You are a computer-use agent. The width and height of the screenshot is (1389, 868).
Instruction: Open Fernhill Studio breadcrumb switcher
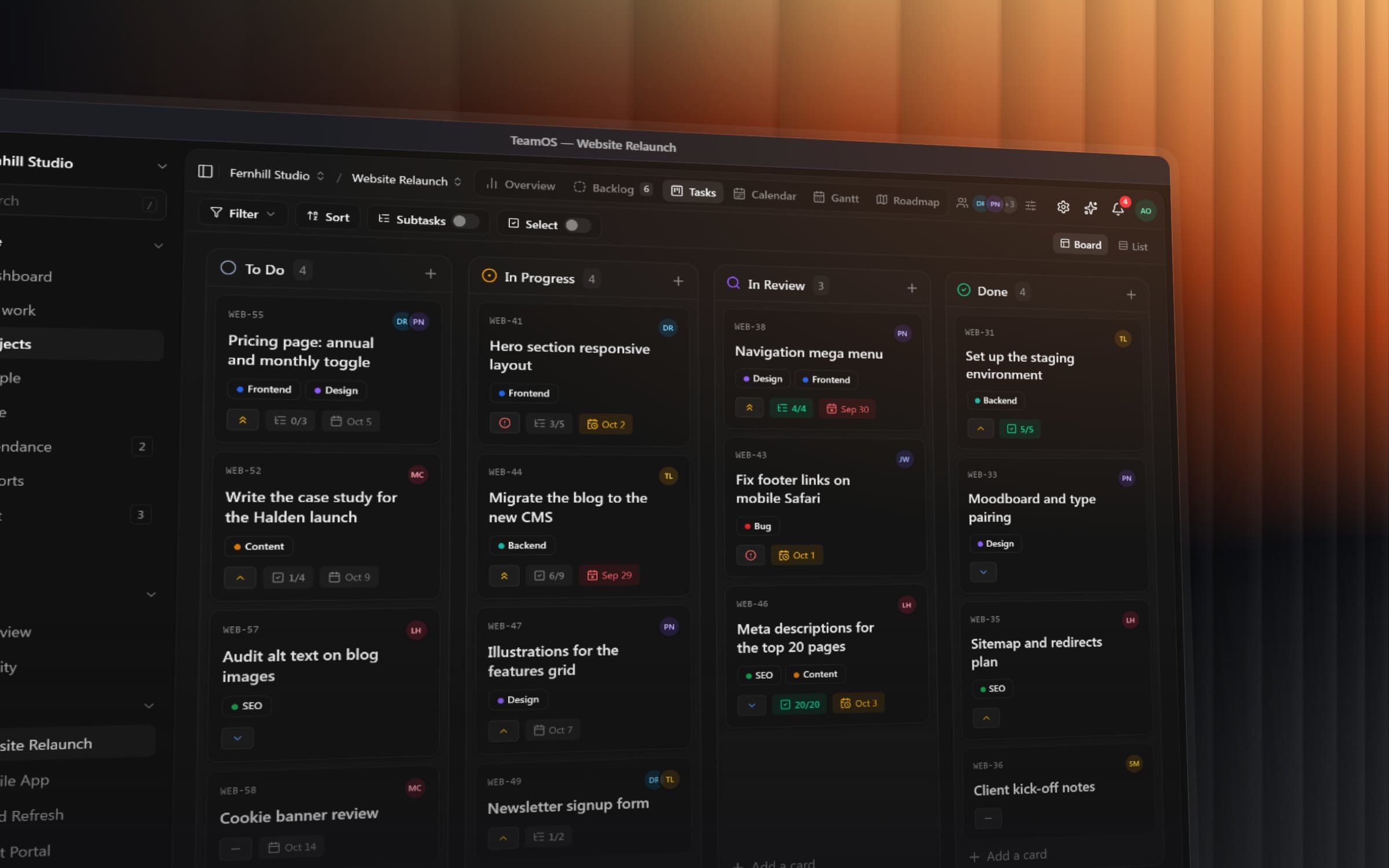pos(277,175)
